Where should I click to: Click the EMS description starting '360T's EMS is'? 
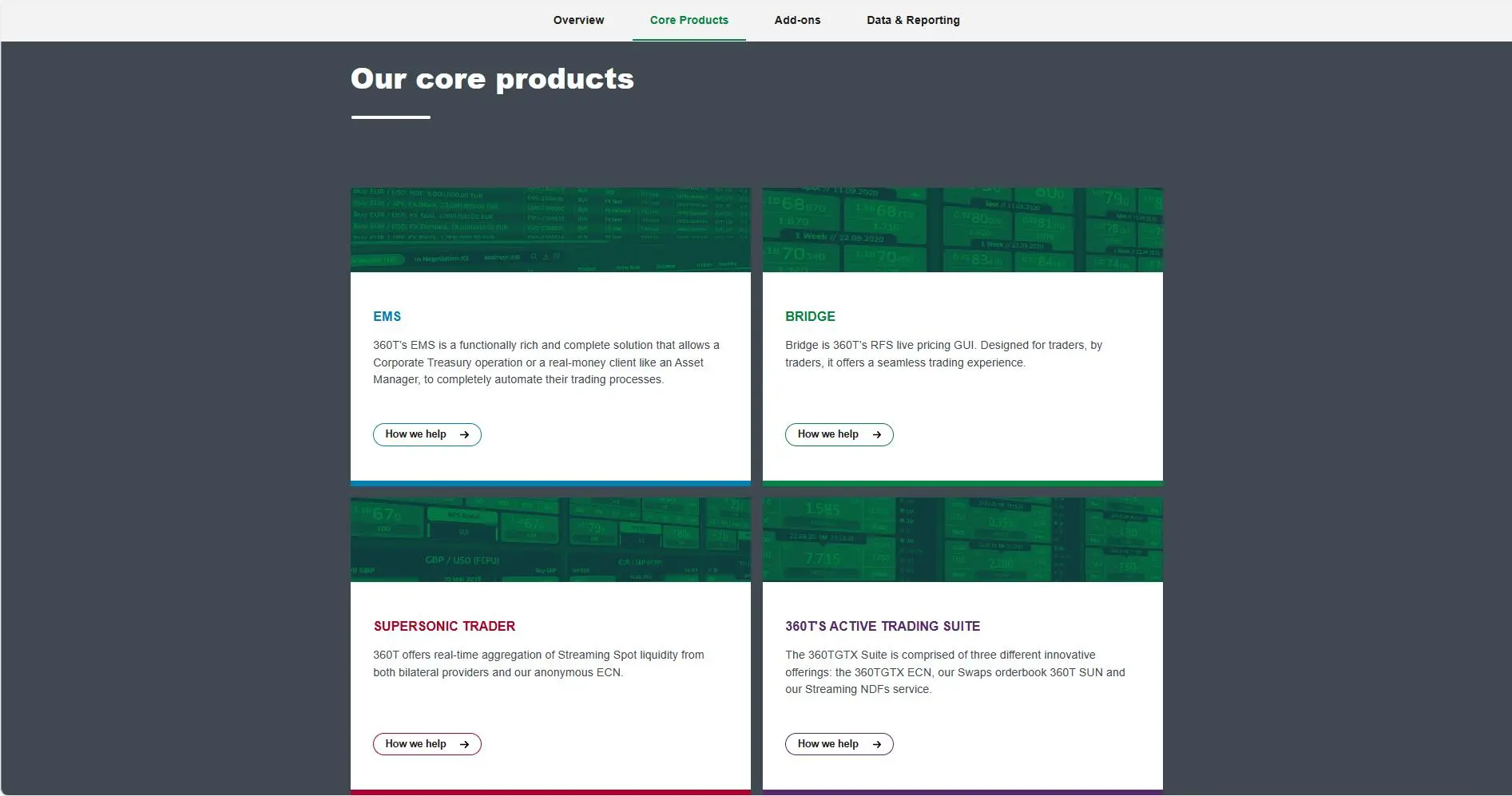pyautogui.click(x=546, y=362)
